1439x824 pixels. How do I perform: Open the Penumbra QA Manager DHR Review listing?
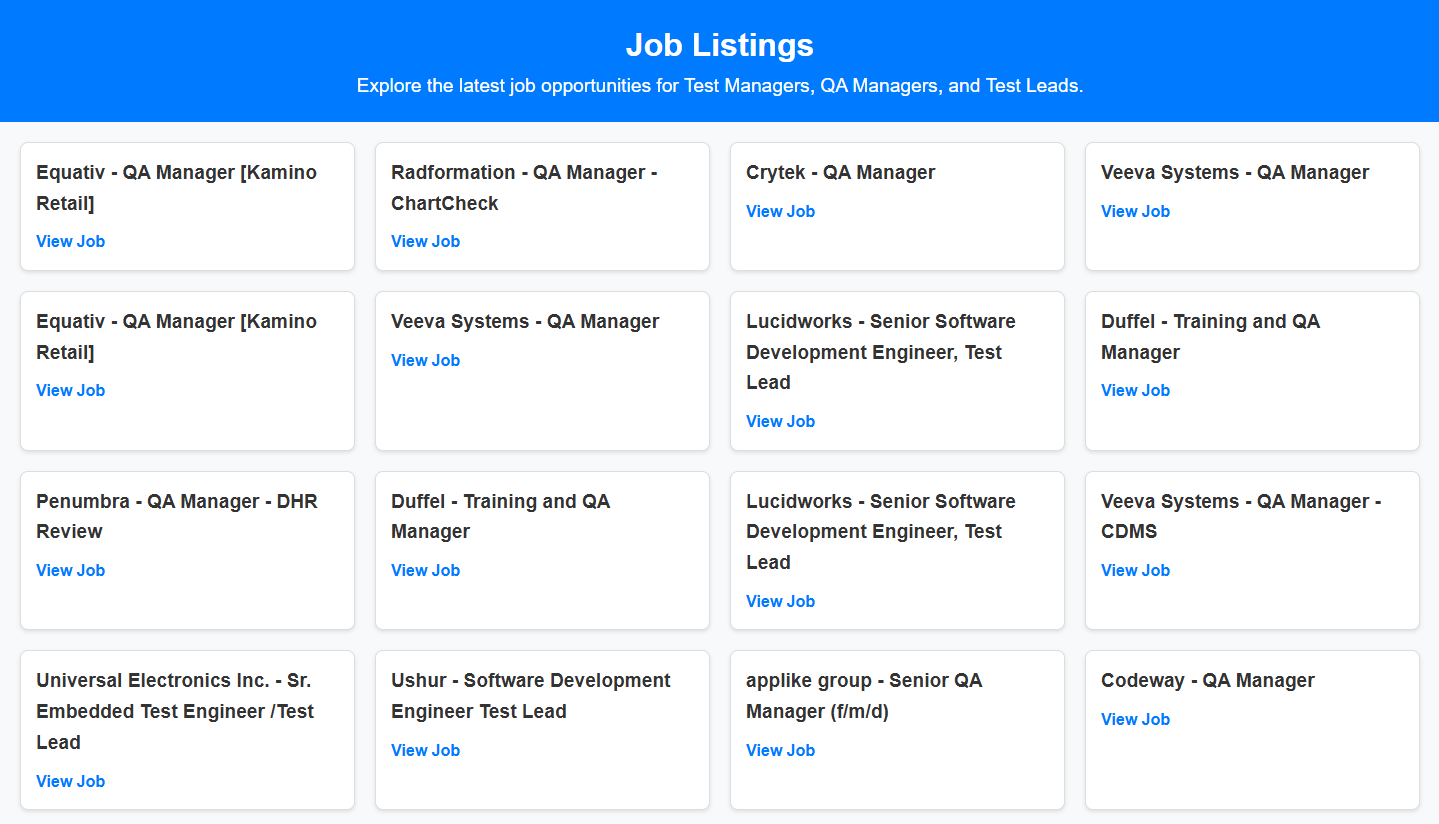70,570
